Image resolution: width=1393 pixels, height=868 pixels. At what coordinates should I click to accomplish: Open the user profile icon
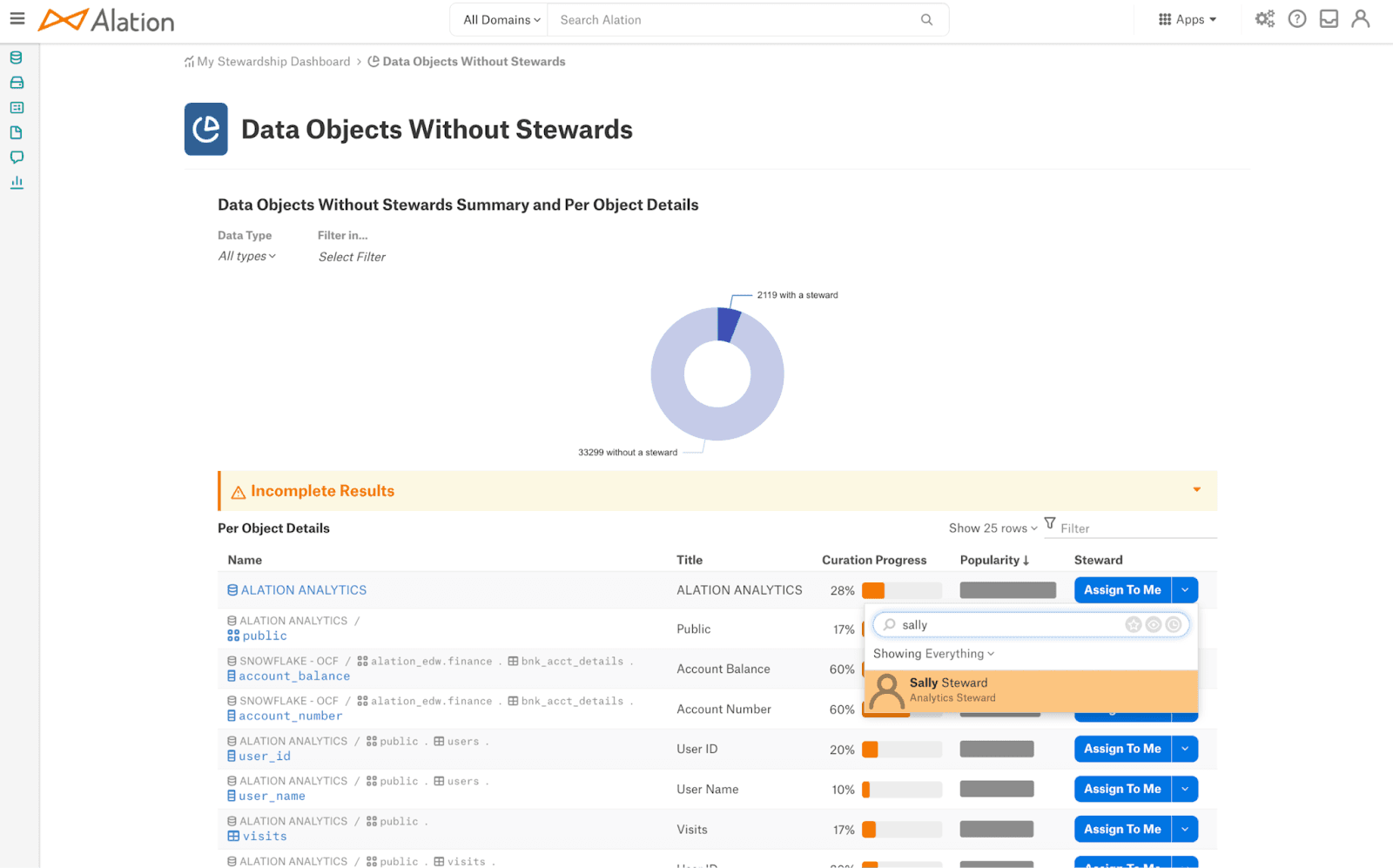(x=1361, y=19)
